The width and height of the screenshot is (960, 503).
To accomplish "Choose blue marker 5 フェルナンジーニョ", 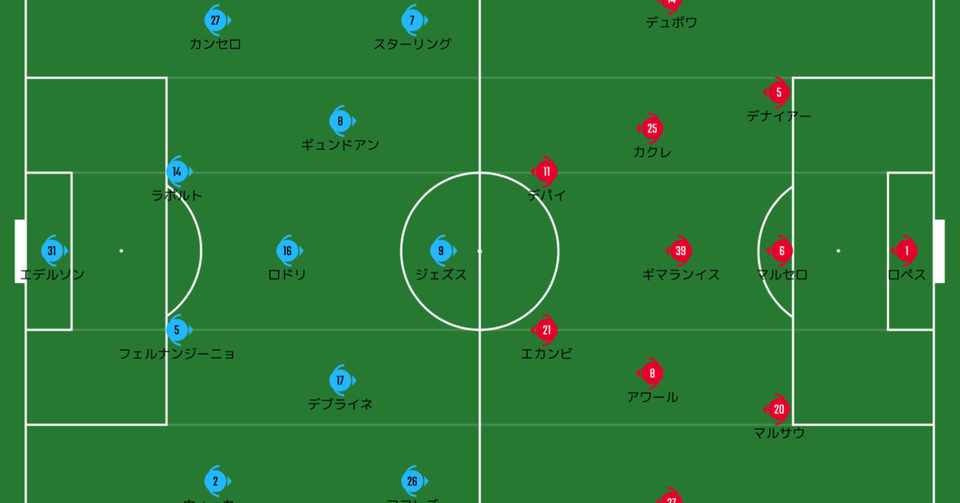I will click(x=178, y=330).
